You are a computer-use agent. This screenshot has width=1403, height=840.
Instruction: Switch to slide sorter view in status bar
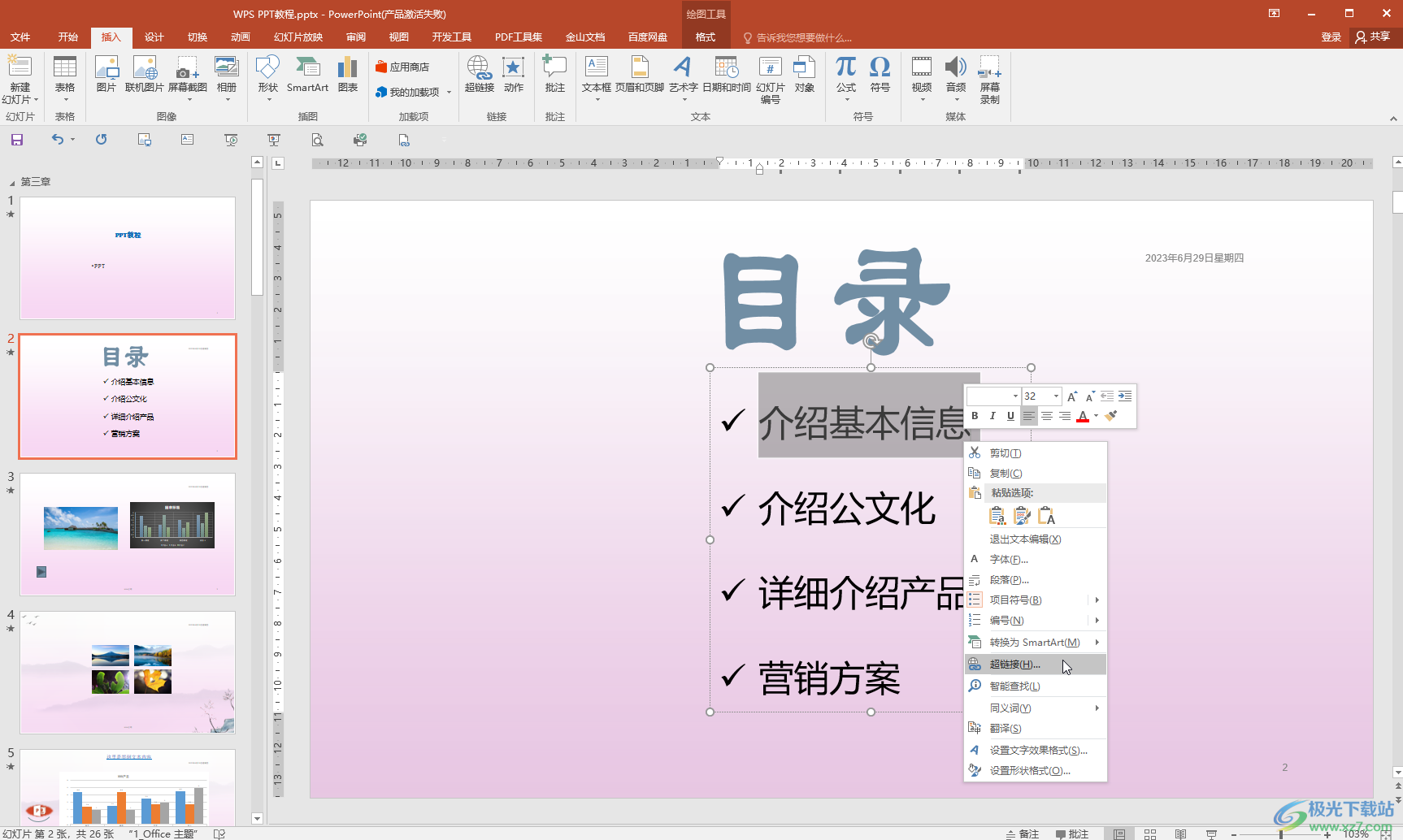[x=1150, y=834]
